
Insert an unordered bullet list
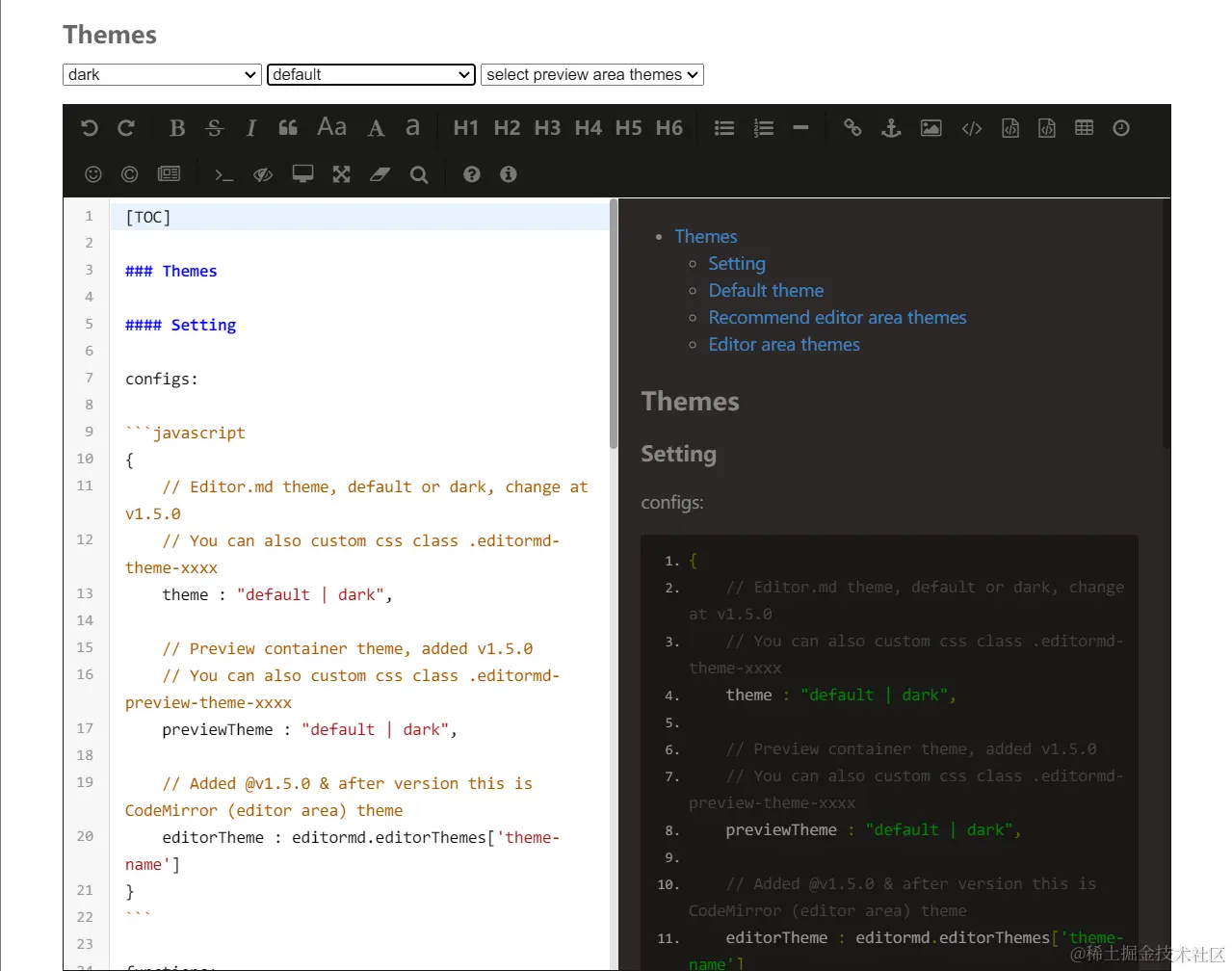pos(724,128)
